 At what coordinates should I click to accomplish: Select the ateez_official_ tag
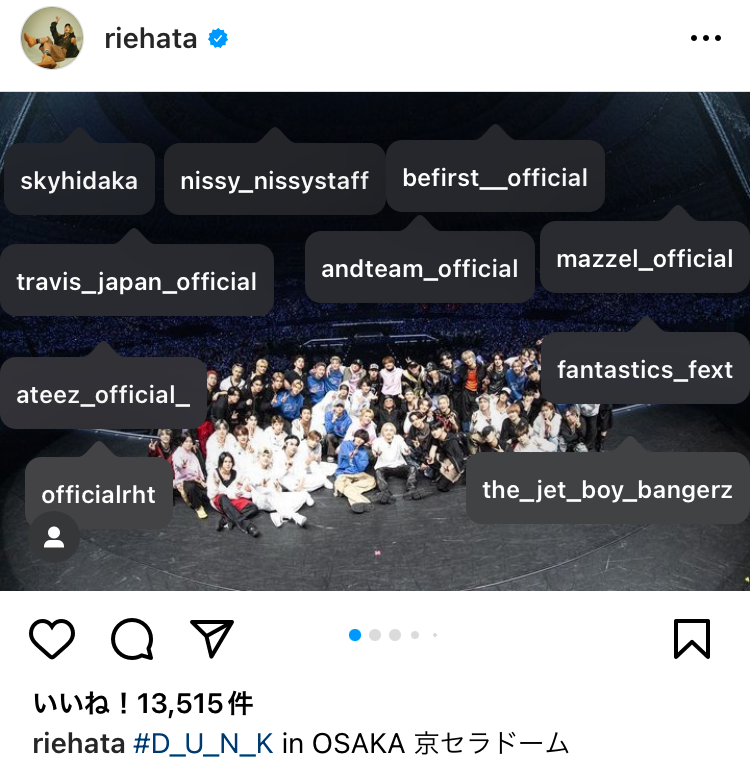[x=103, y=394]
